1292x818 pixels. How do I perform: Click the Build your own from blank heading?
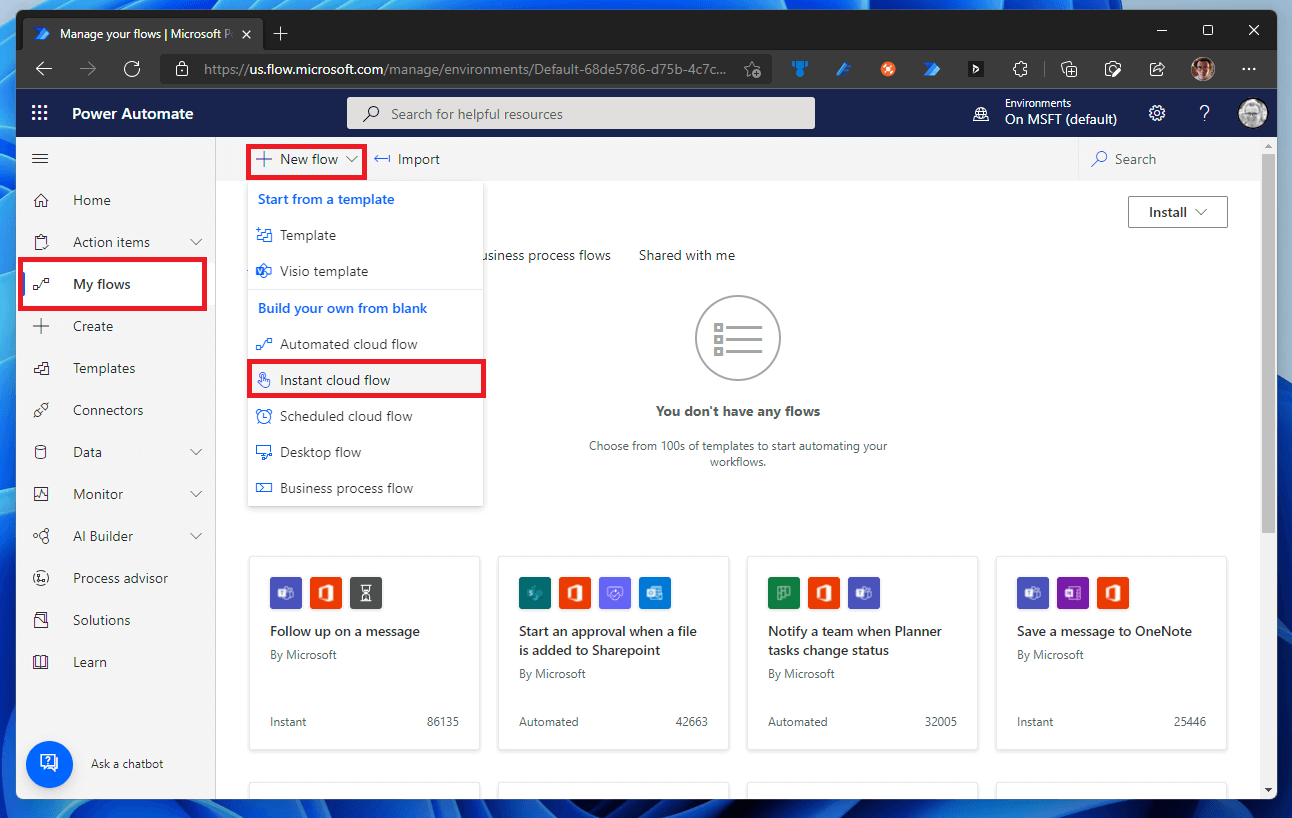tap(342, 308)
